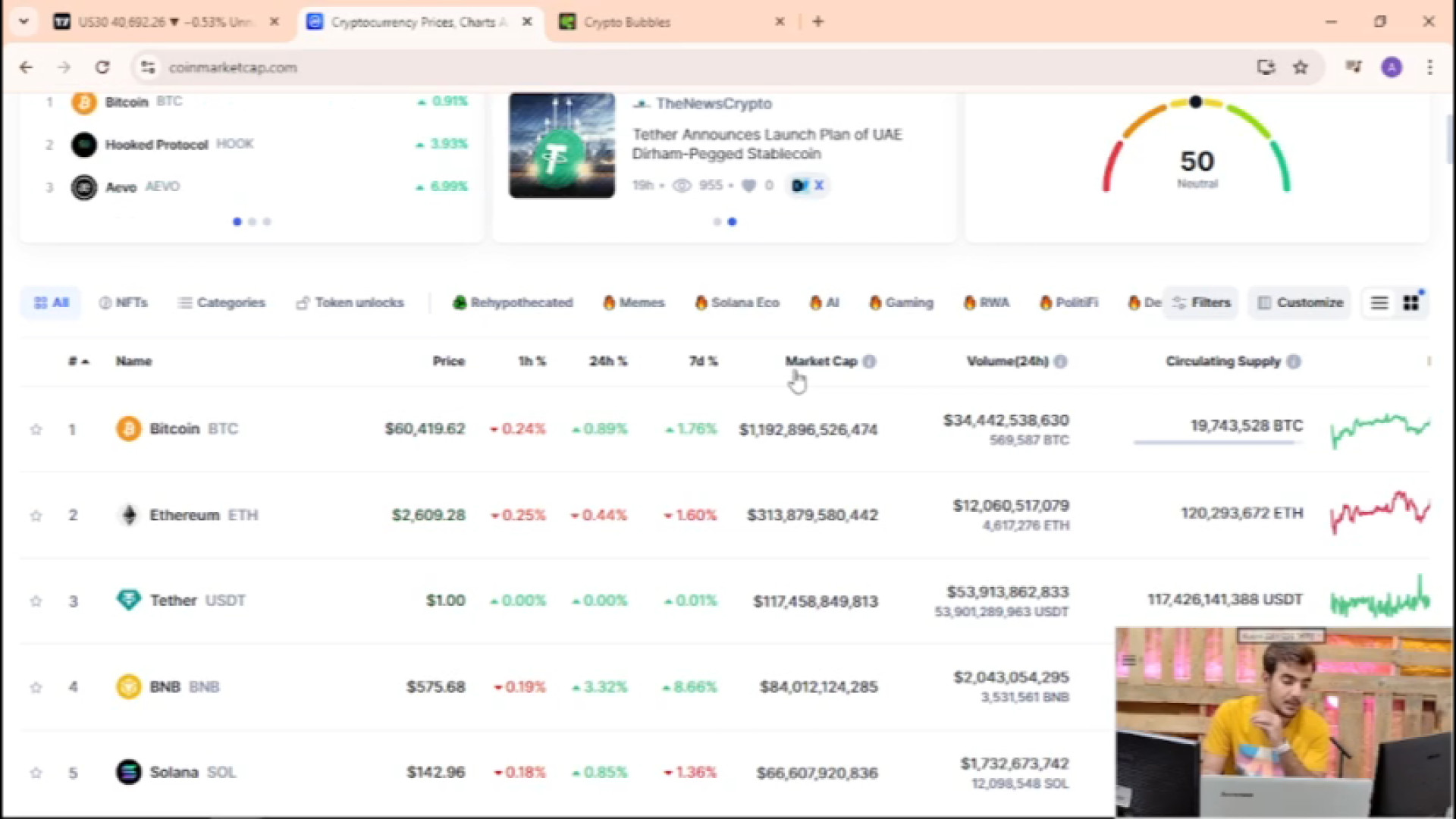
Task: Open the tab search chevron
Action: [x=24, y=22]
